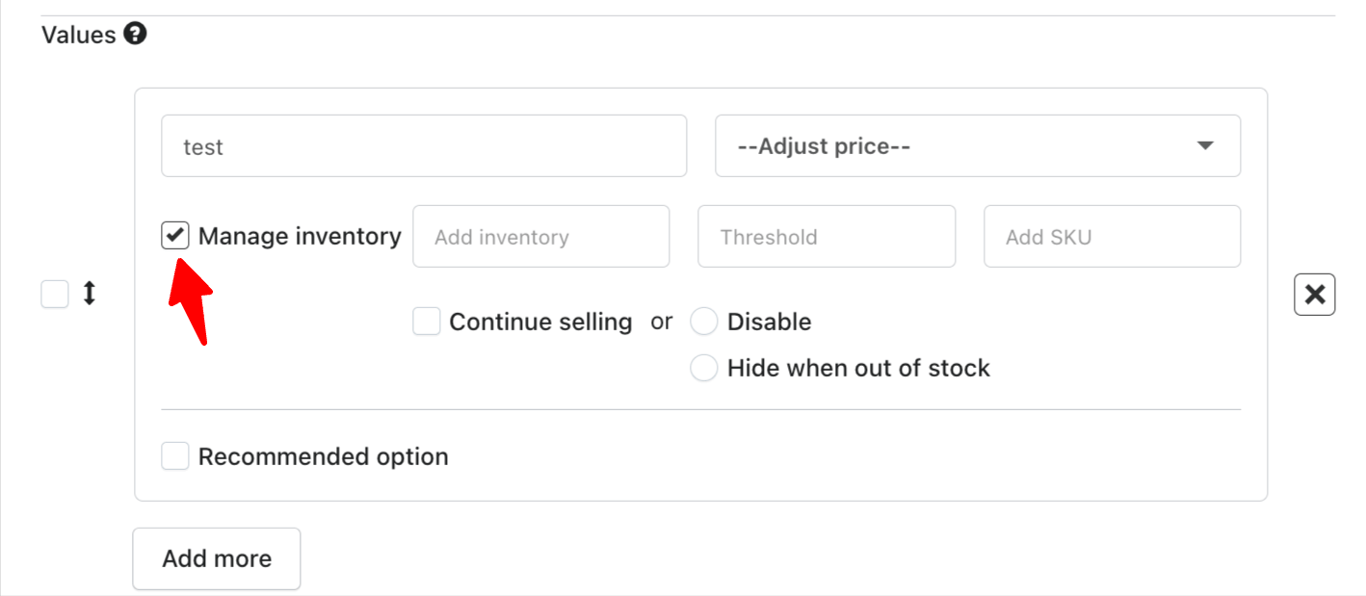Viewport: 1366px width, 596px height.
Task: Click the Add SKU text box
Action: click(1112, 237)
